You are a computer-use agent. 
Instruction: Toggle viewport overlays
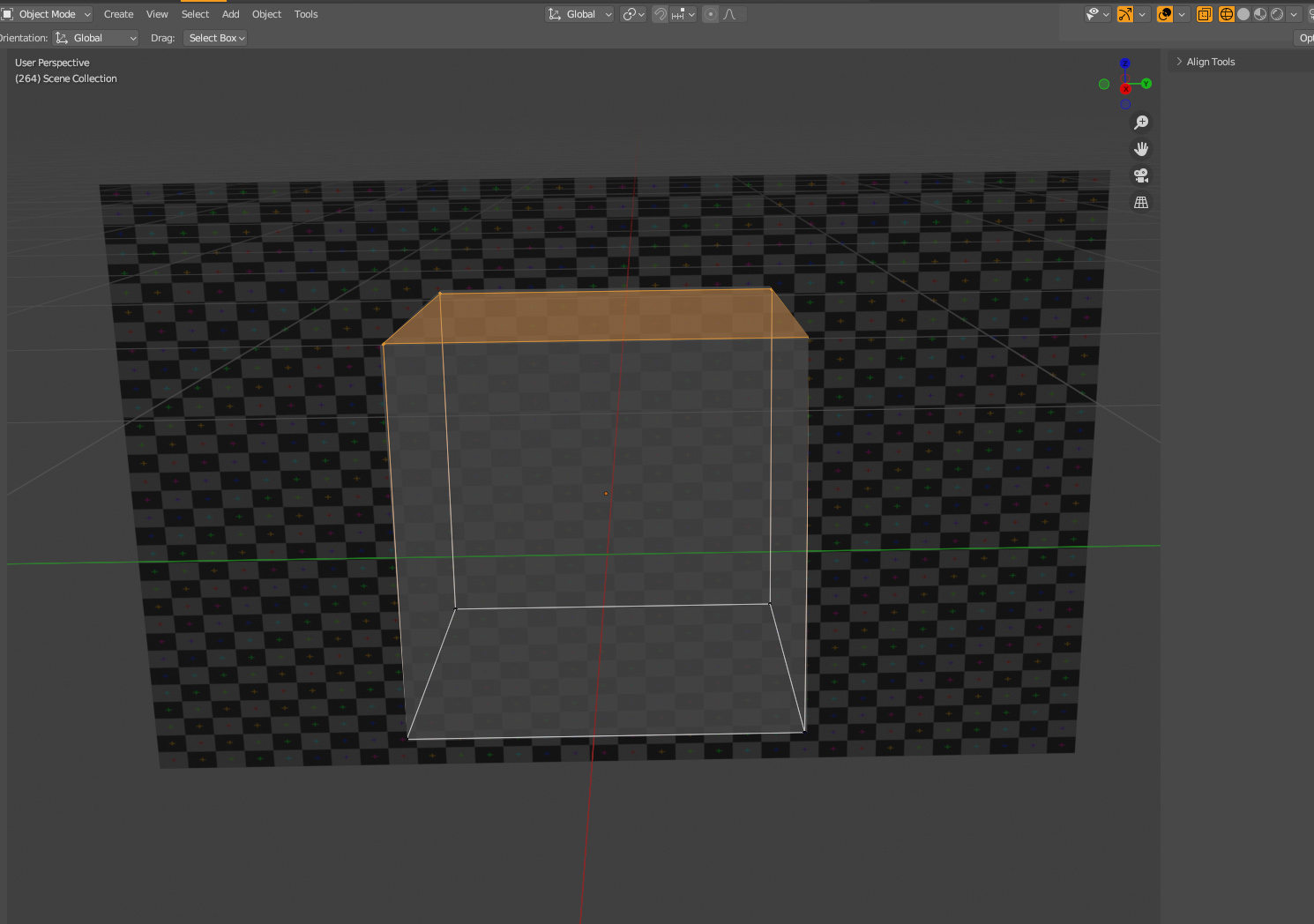(1165, 14)
